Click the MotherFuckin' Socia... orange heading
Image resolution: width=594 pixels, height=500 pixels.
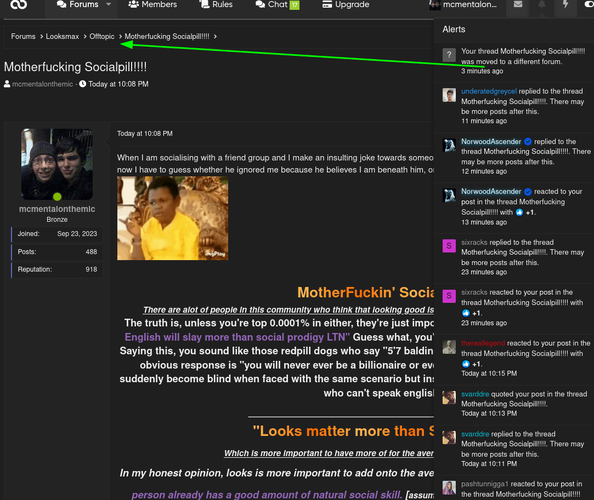coord(366,292)
